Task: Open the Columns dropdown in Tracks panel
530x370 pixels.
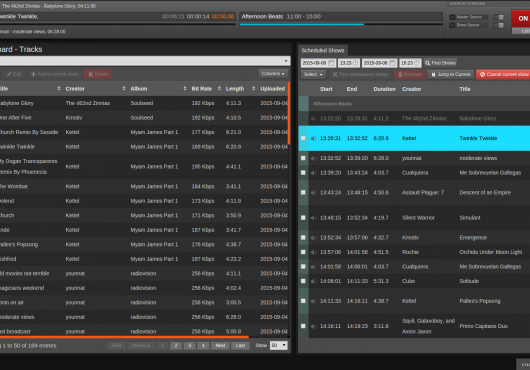Action: 273,74
